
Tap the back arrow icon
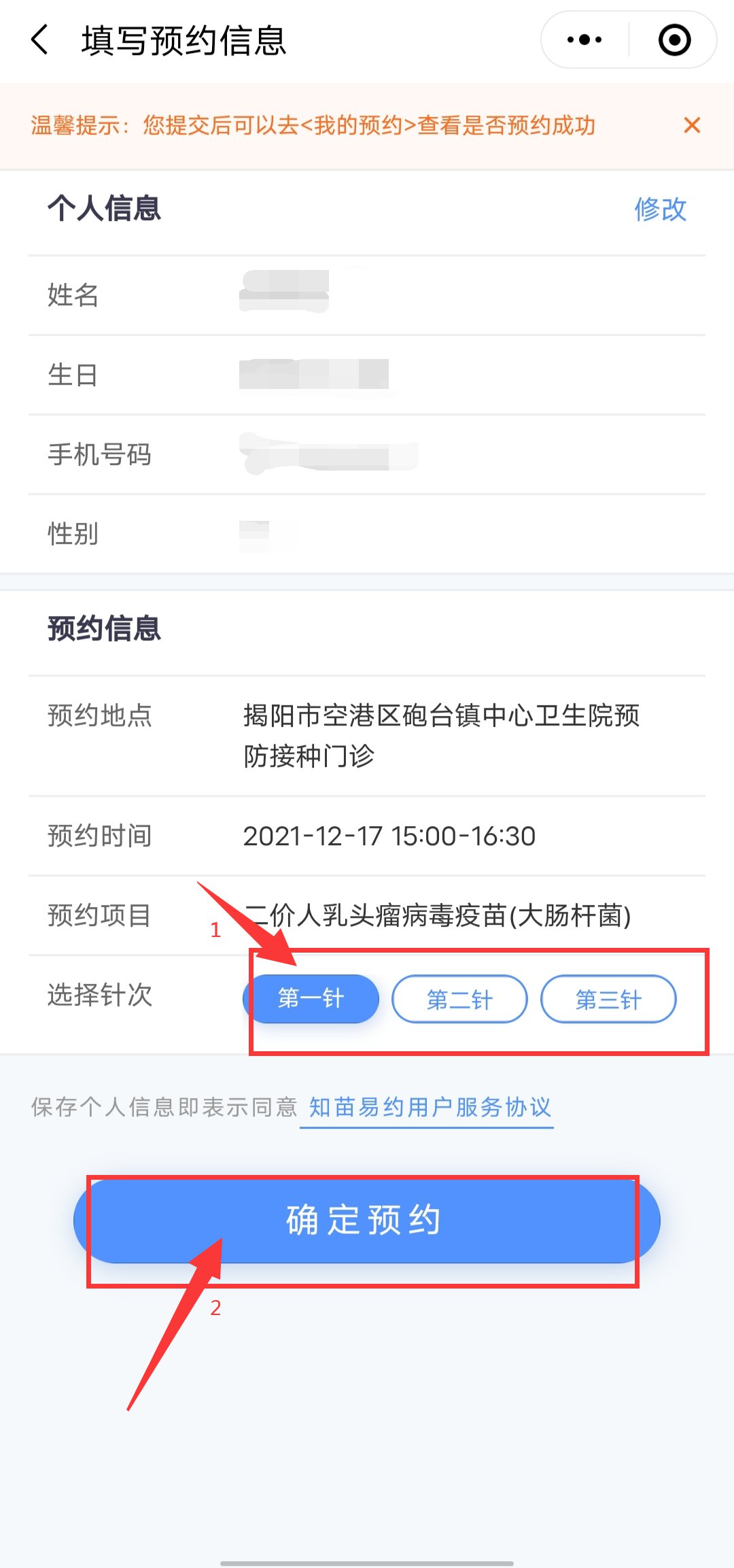41,39
